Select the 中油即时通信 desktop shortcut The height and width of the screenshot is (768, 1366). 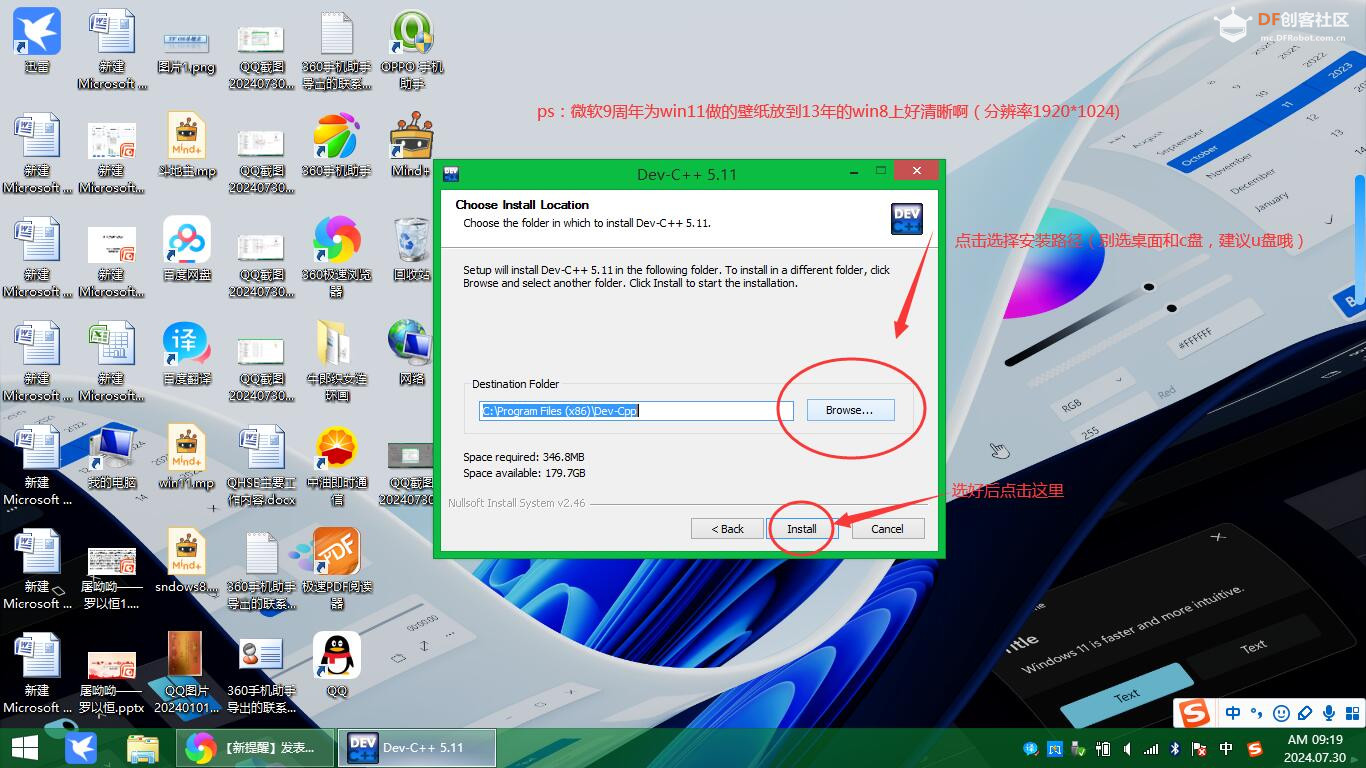pyautogui.click(x=337, y=465)
